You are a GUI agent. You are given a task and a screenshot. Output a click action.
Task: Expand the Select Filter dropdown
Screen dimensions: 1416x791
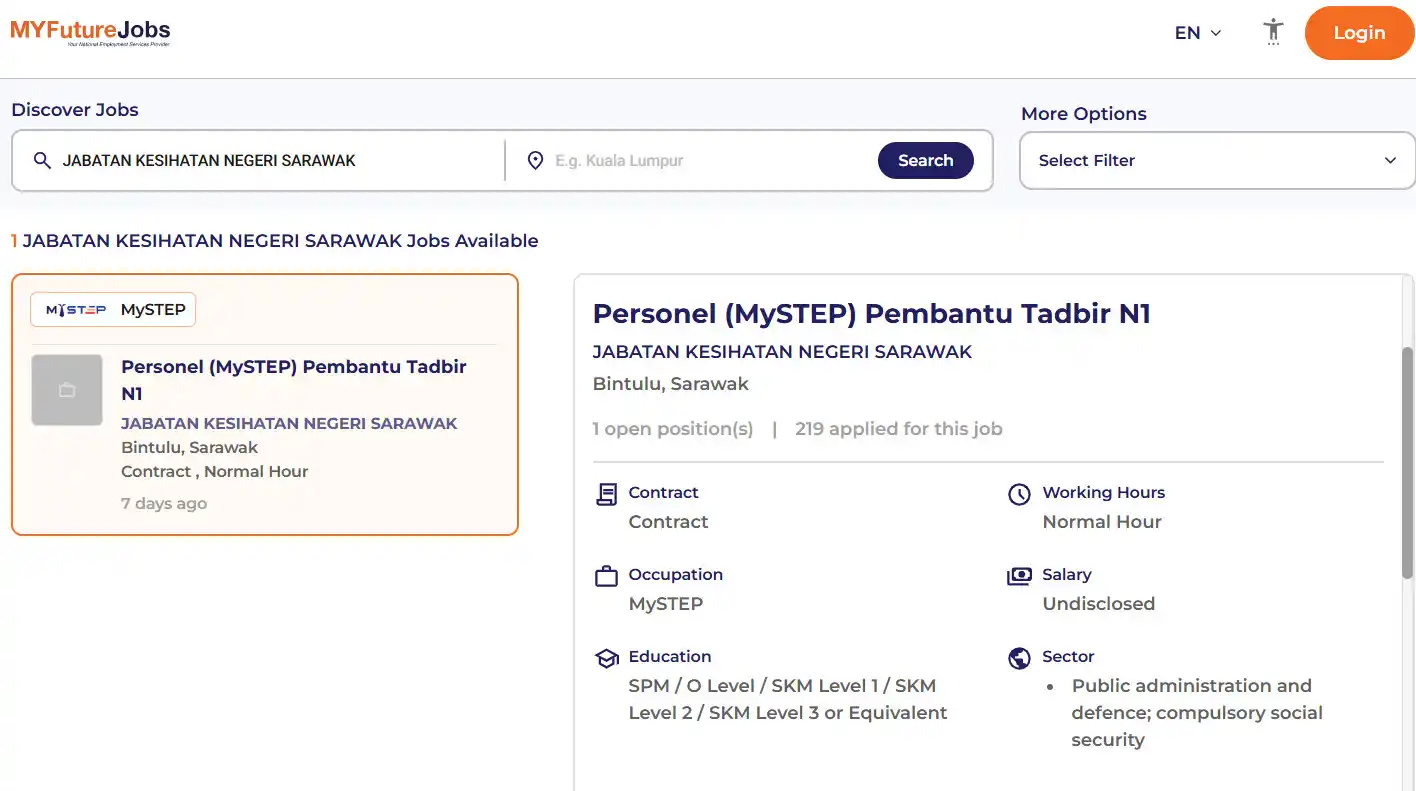coord(1217,160)
